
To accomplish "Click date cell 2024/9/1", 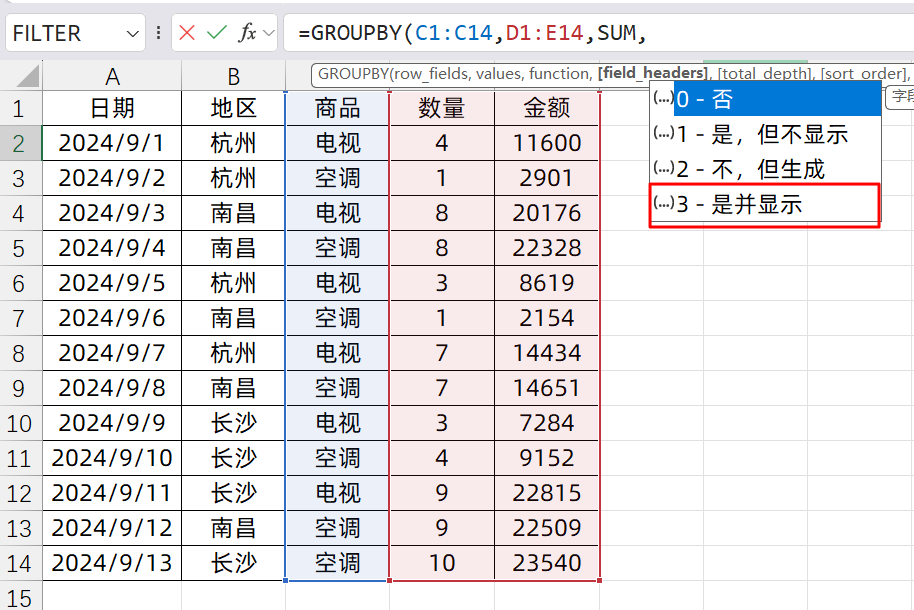I will [112, 143].
